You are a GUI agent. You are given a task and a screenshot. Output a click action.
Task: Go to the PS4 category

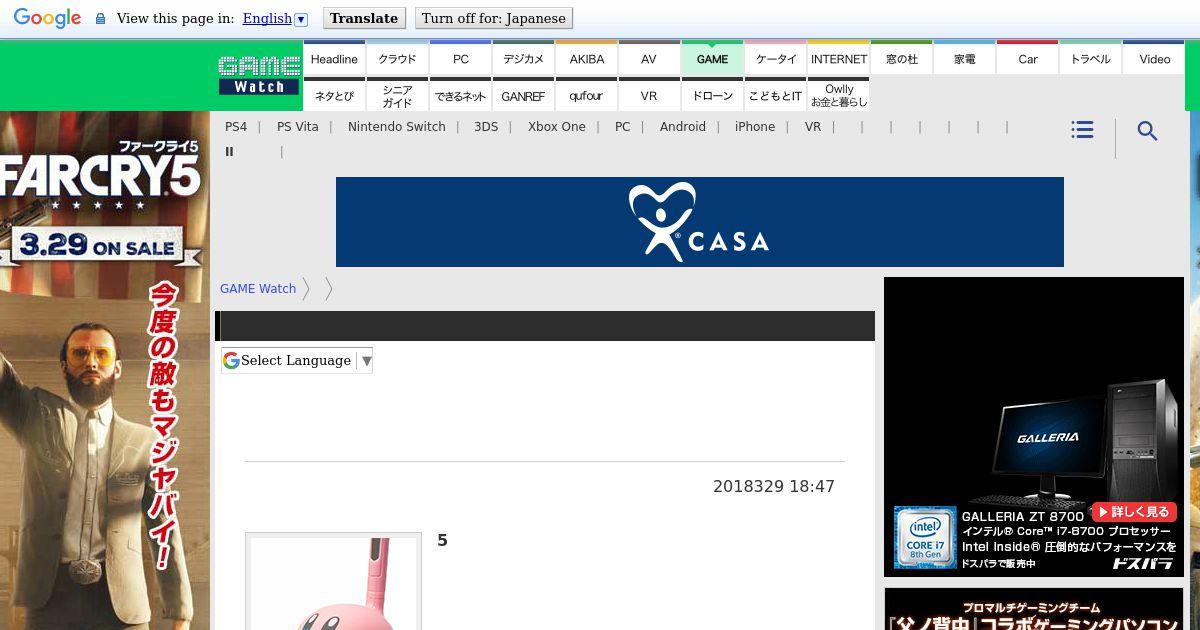pyautogui.click(x=236, y=127)
